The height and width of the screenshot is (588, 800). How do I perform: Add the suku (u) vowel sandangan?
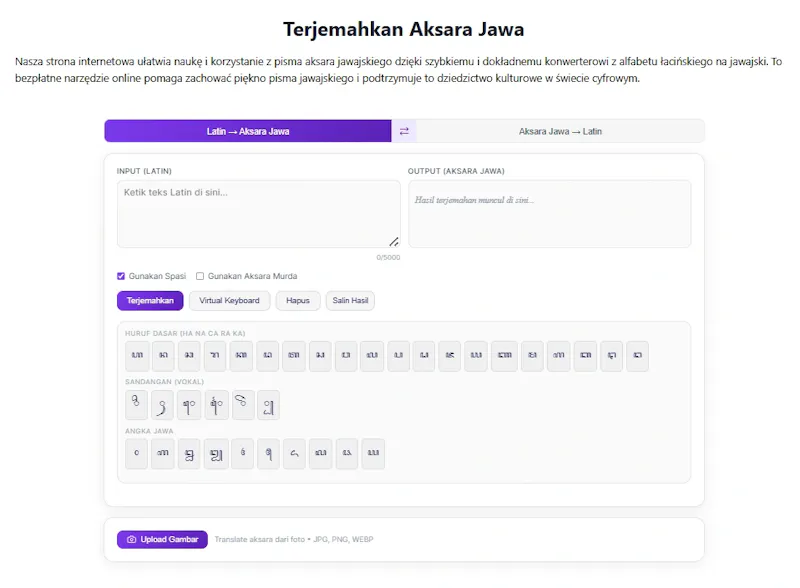click(162, 405)
